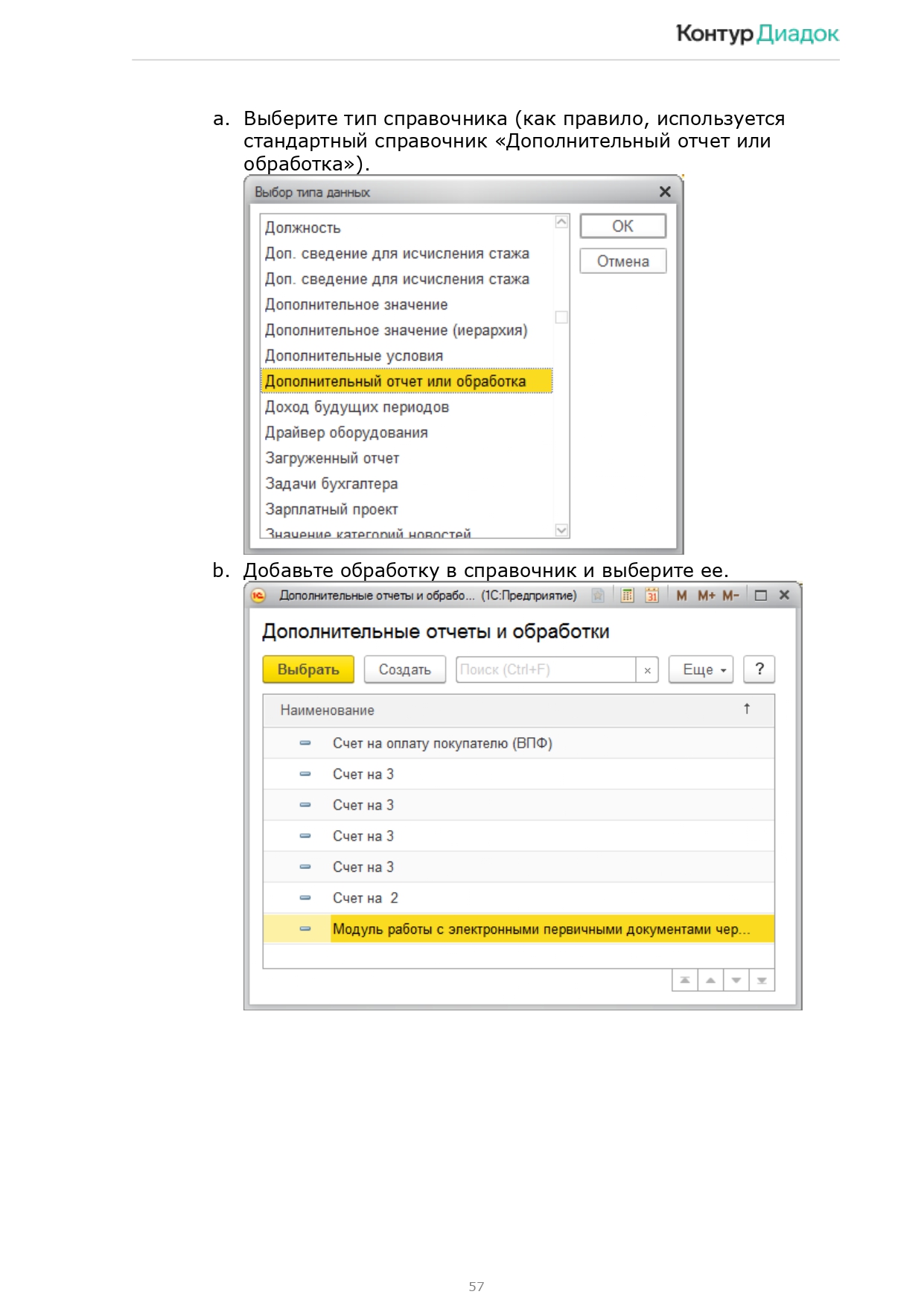This screenshot has width=924, height=1306.
Task: Open the calculator icon in the title bar
Action: click(x=628, y=596)
